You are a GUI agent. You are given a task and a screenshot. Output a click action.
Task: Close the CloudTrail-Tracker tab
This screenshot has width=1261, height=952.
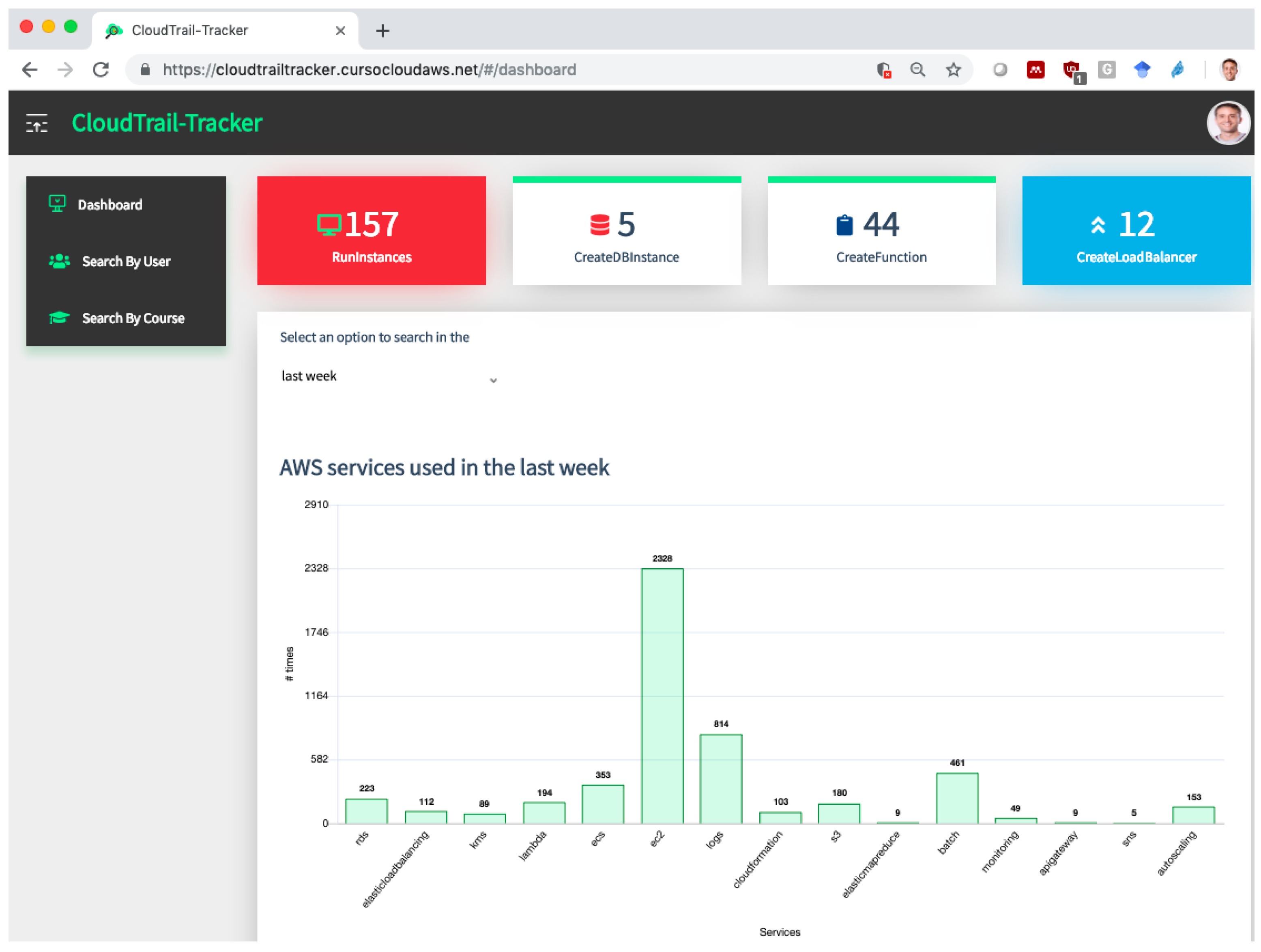click(x=340, y=31)
